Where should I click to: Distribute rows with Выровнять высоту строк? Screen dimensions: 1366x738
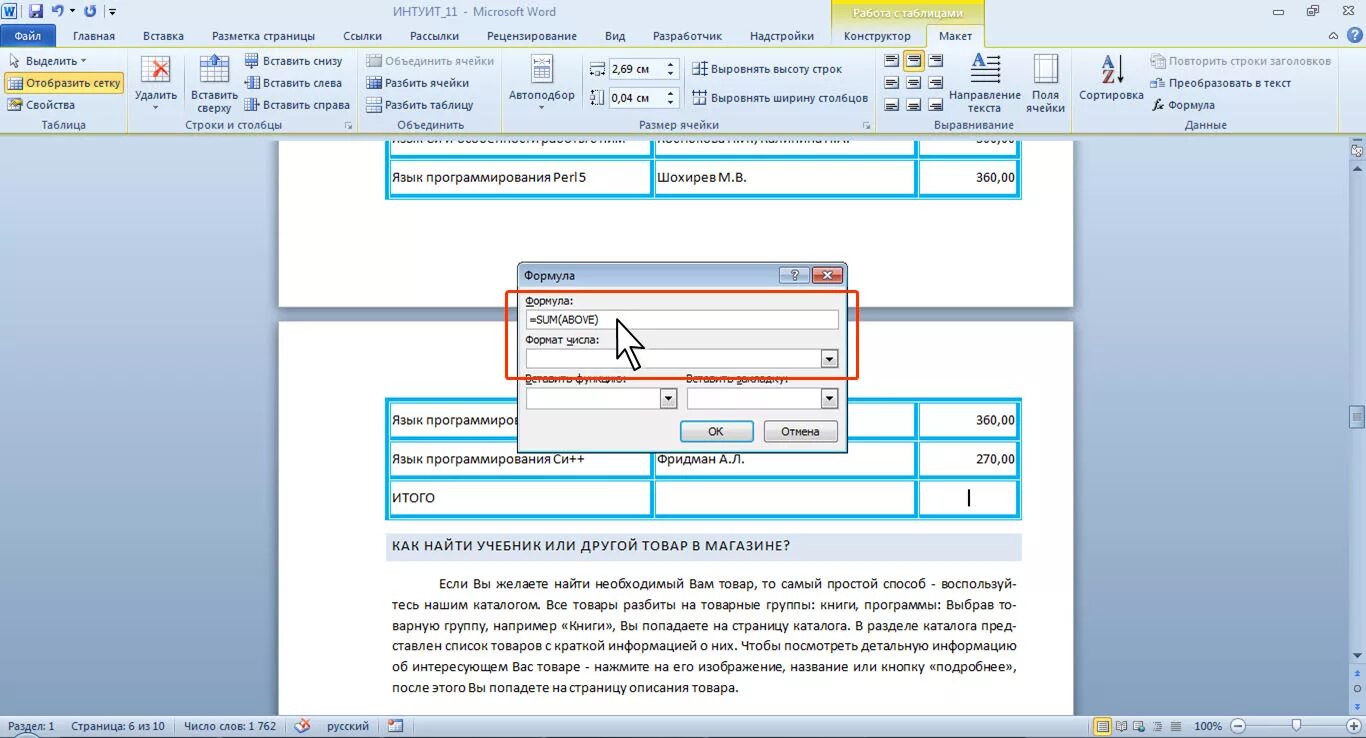(x=767, y=69)
